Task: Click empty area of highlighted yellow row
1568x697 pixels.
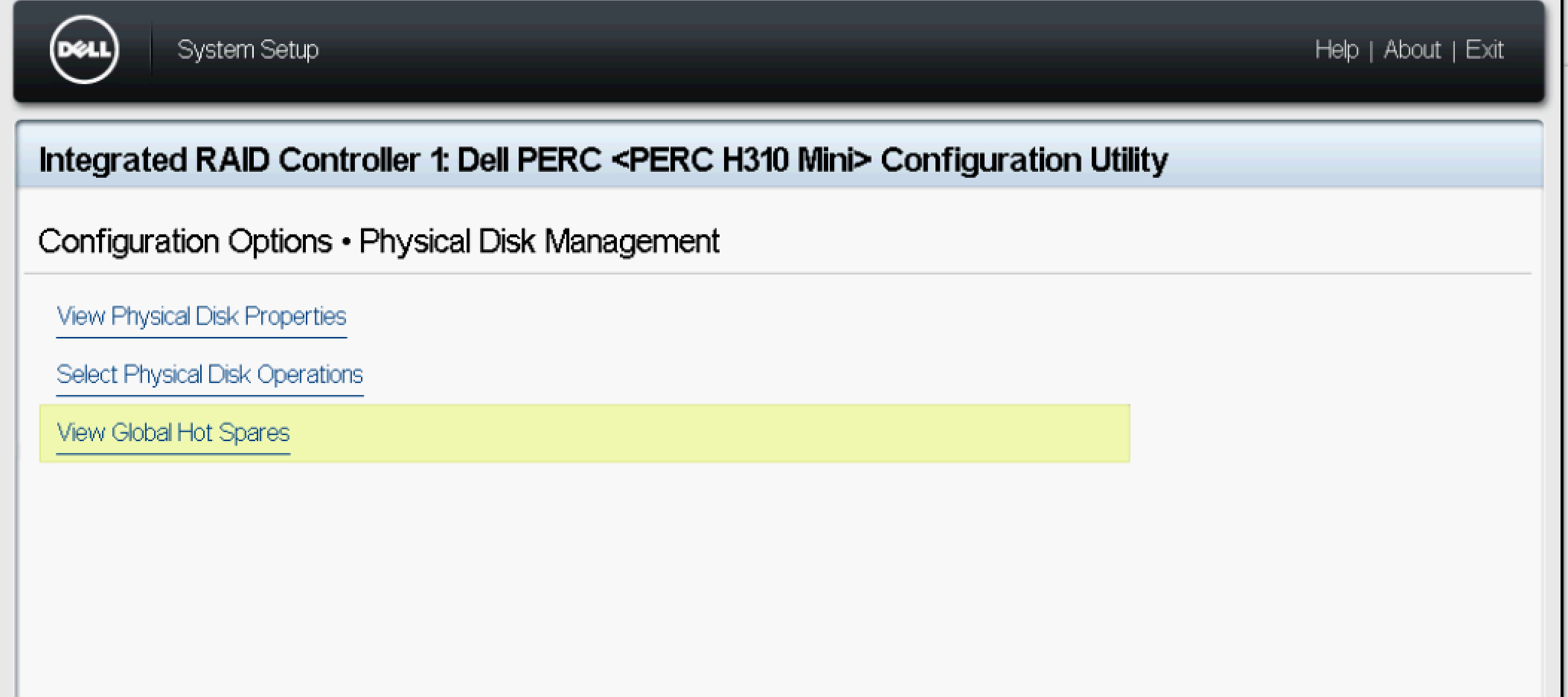Action: point(707,433)
